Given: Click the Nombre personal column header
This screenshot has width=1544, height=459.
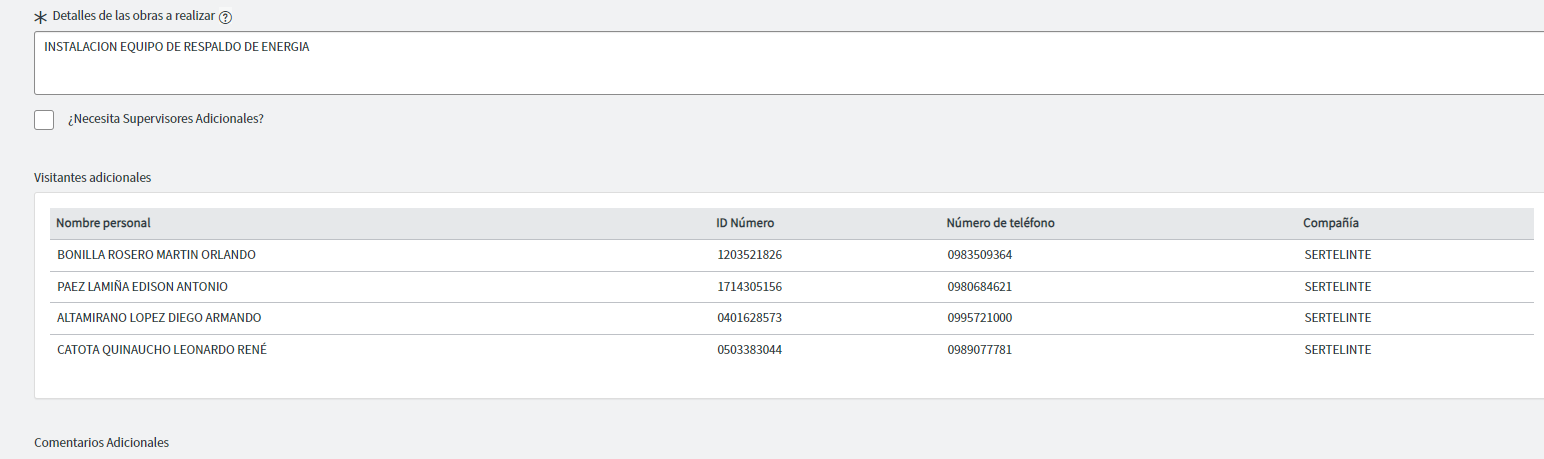Looking at the screenshot, I should click(x=103, y=223).
